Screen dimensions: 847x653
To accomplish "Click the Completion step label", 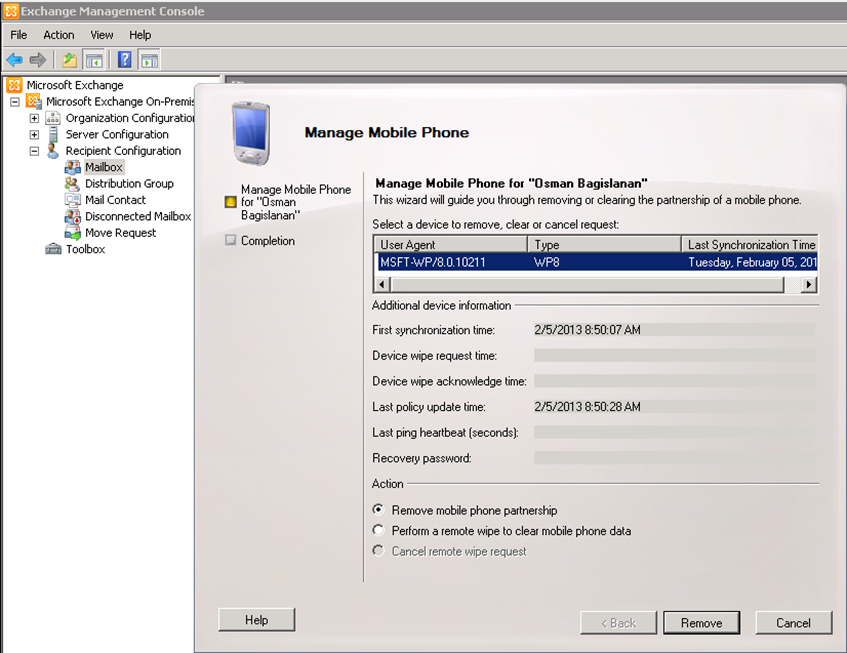I will 268,241.
